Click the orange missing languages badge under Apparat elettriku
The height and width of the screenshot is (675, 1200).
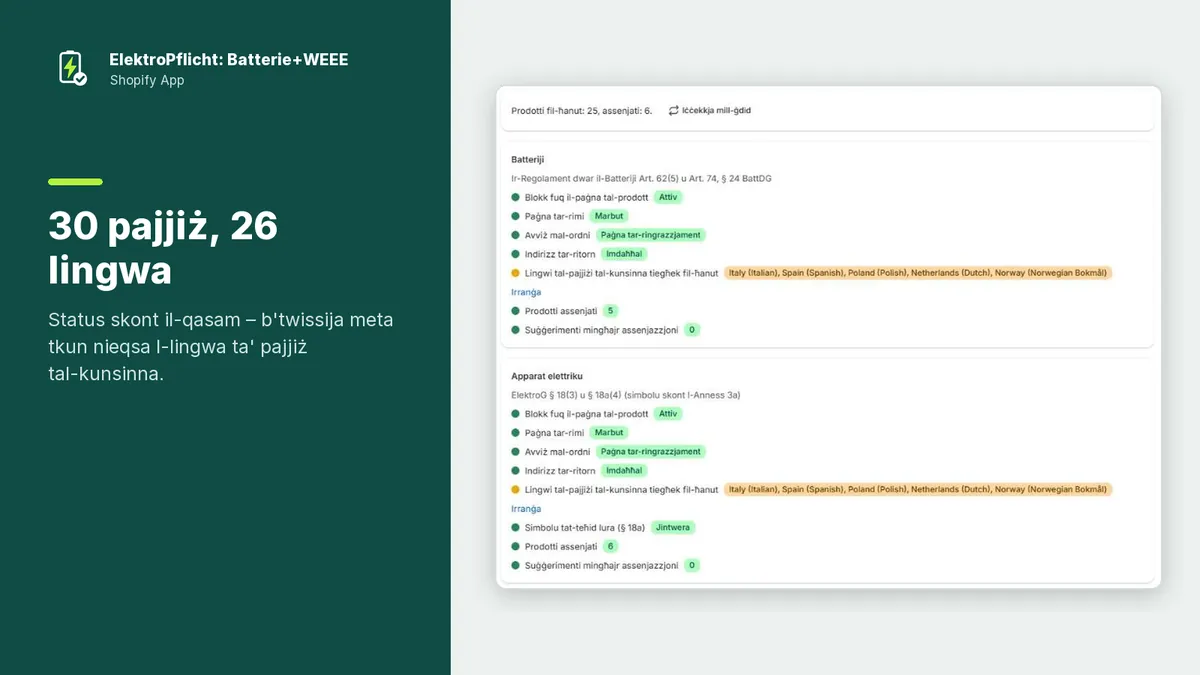[918, 490]
